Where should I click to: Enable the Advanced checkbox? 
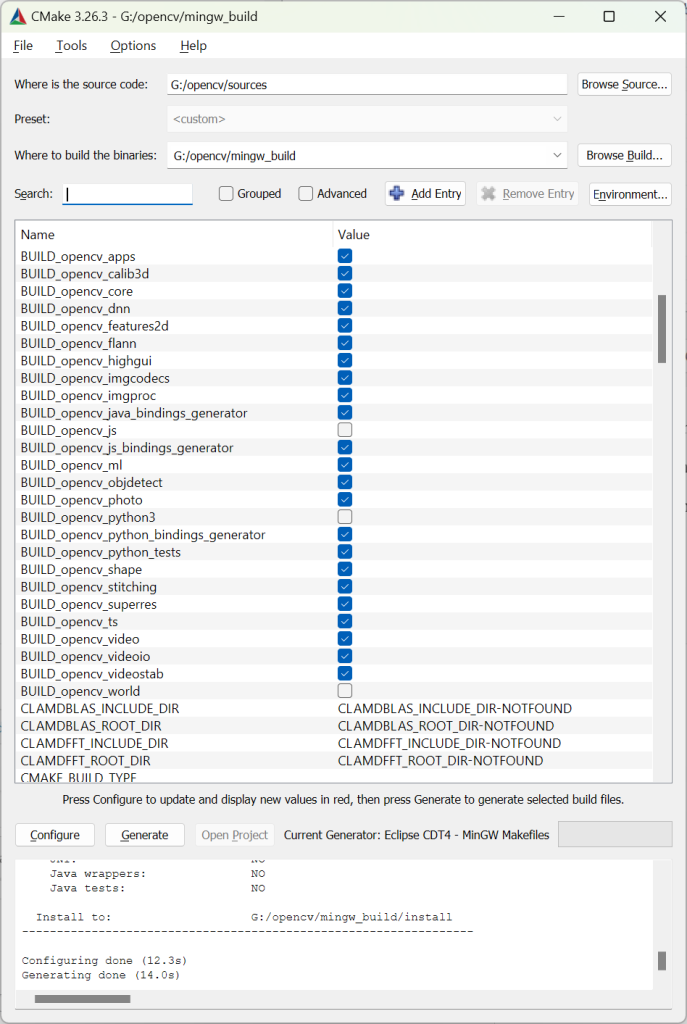(x=306, y=193)
